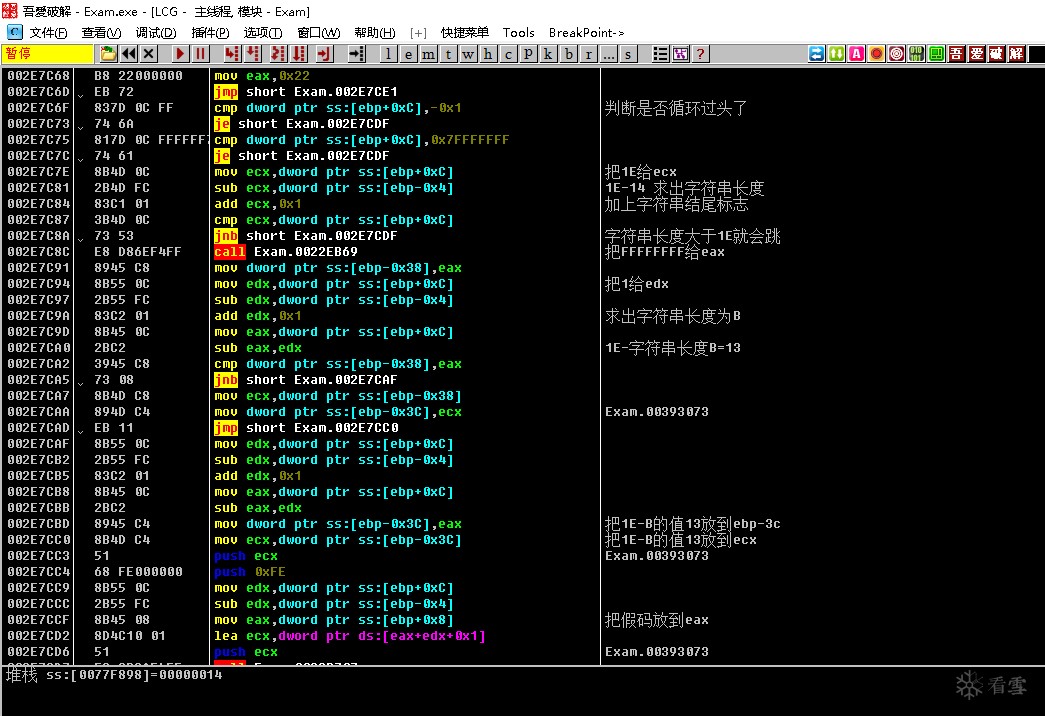Select address row 002E7C68
This screenshot has width=1045, height=716.
click(x=38, y=76)
